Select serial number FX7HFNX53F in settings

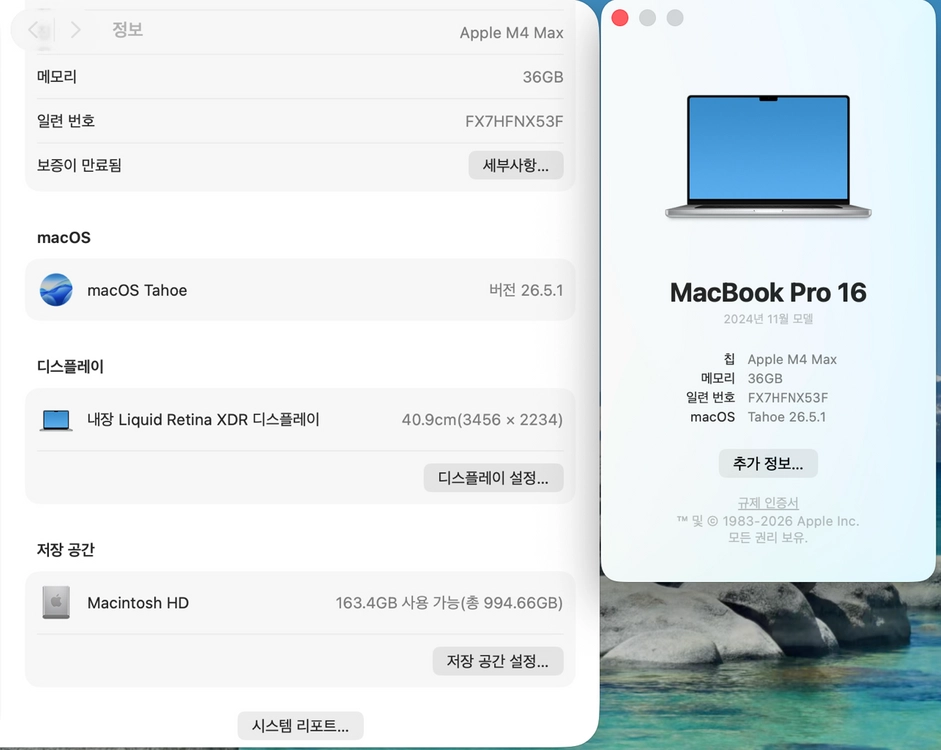coord(514,121)
